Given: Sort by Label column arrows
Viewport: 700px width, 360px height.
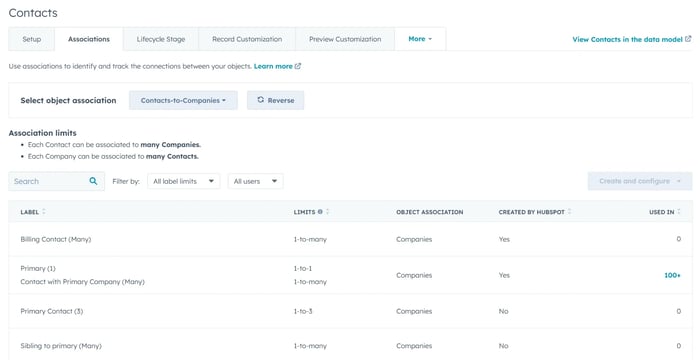Looking at the screenshot, I should coord(44,212).
